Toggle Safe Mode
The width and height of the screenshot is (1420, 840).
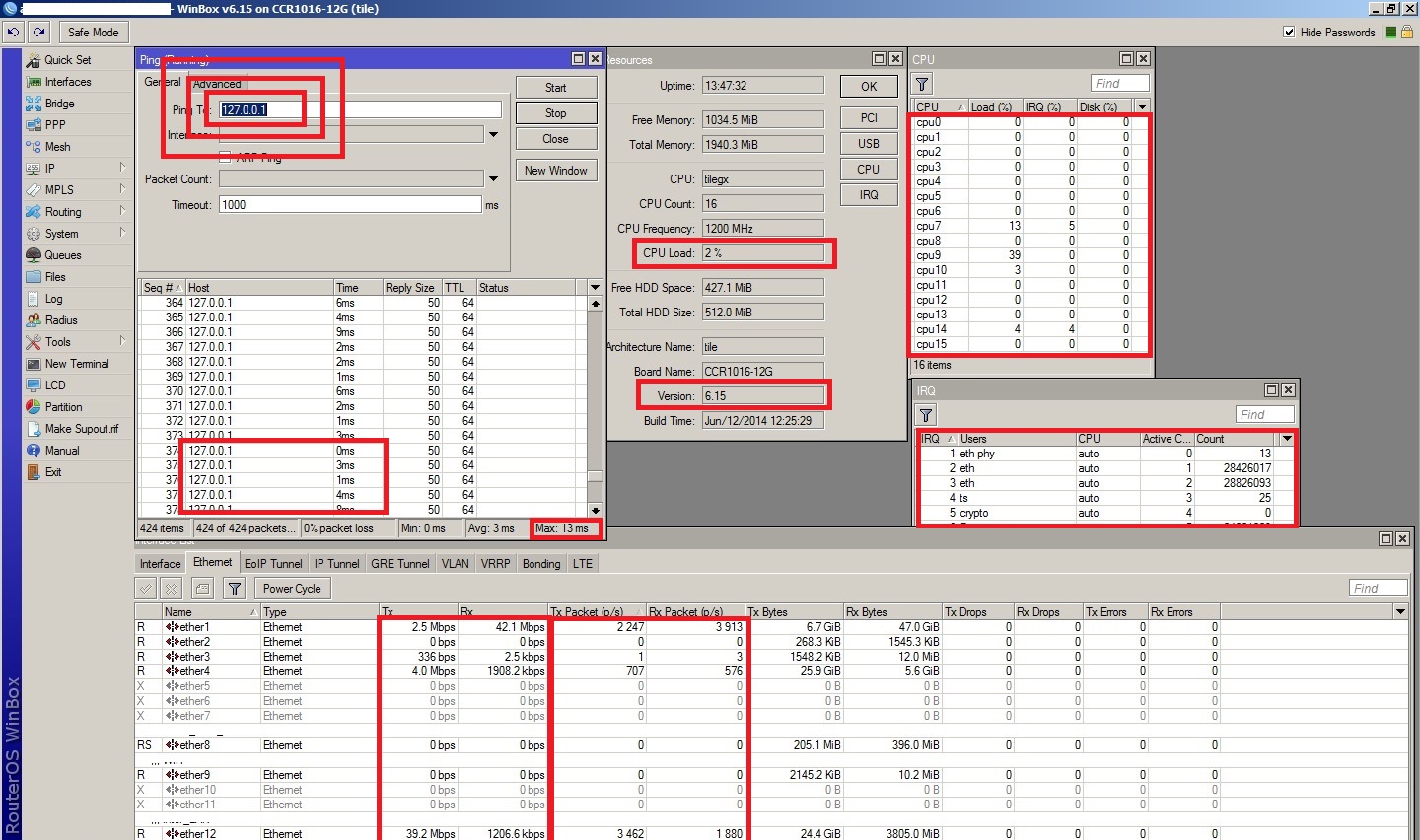pyautogui.click(x=93, y=33)
